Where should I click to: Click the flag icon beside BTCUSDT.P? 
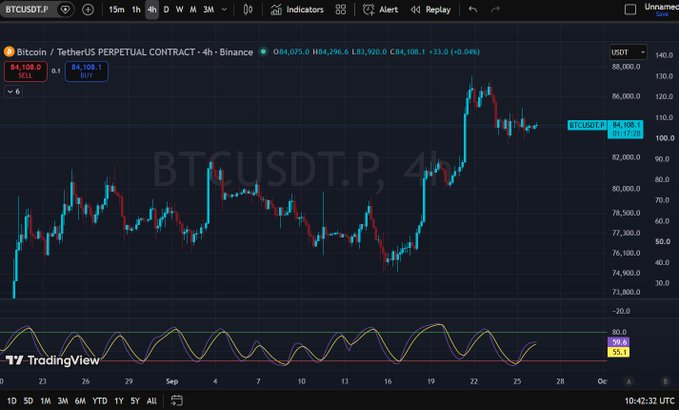65,10
